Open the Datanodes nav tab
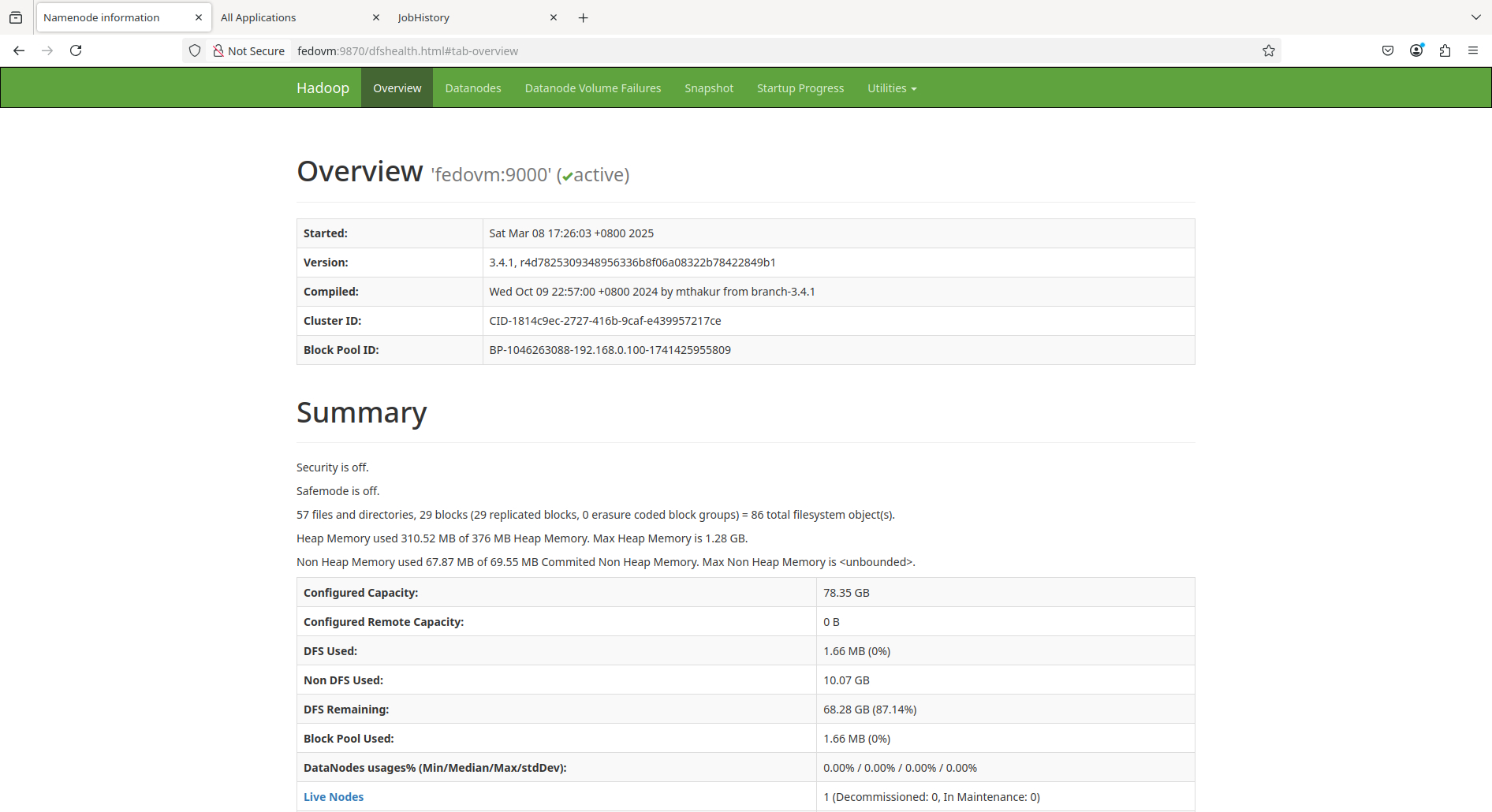The image size is (1492, 812). (473, 88)
